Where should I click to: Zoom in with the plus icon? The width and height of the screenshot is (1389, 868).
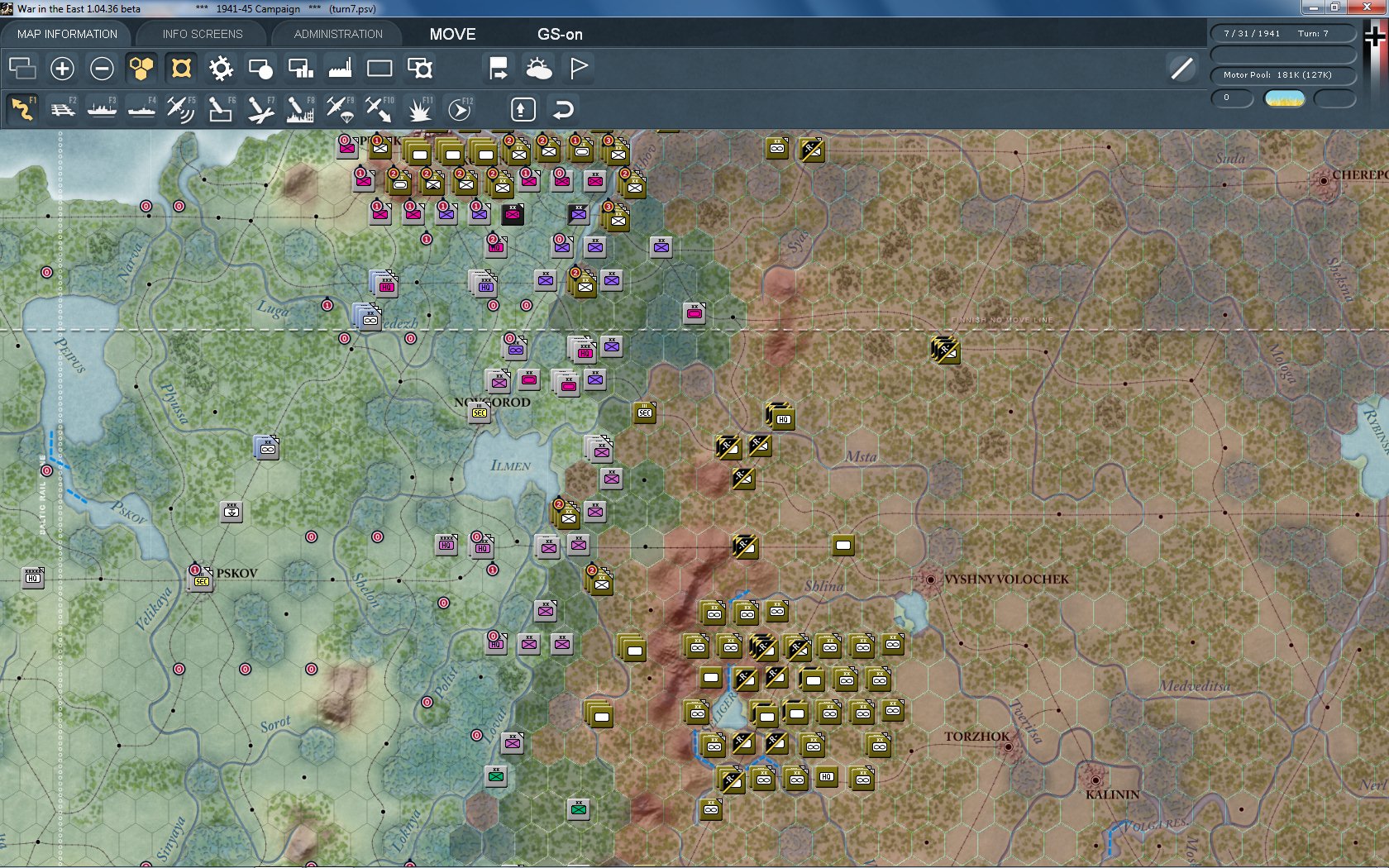(x=62, y=68)
